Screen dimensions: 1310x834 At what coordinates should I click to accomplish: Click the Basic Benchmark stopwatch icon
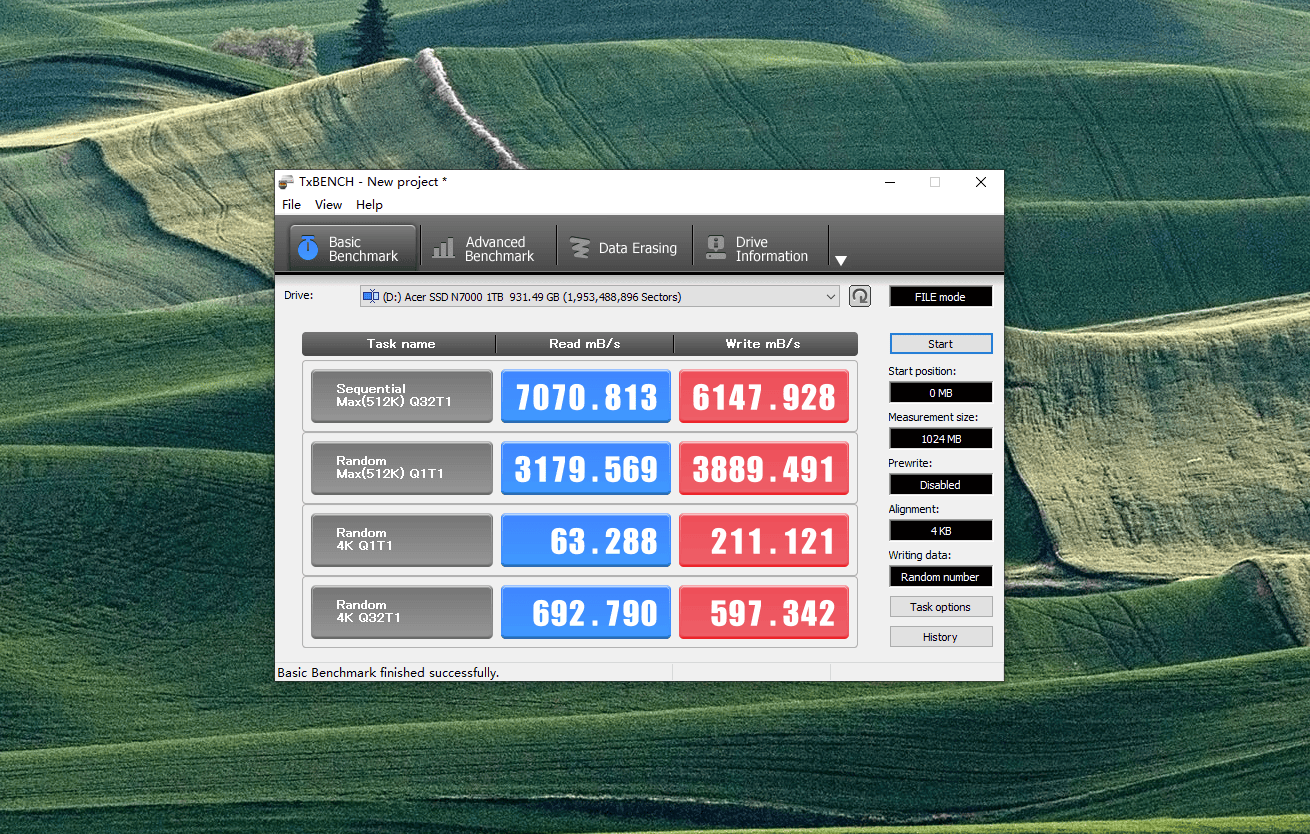(x=308, y=248)
